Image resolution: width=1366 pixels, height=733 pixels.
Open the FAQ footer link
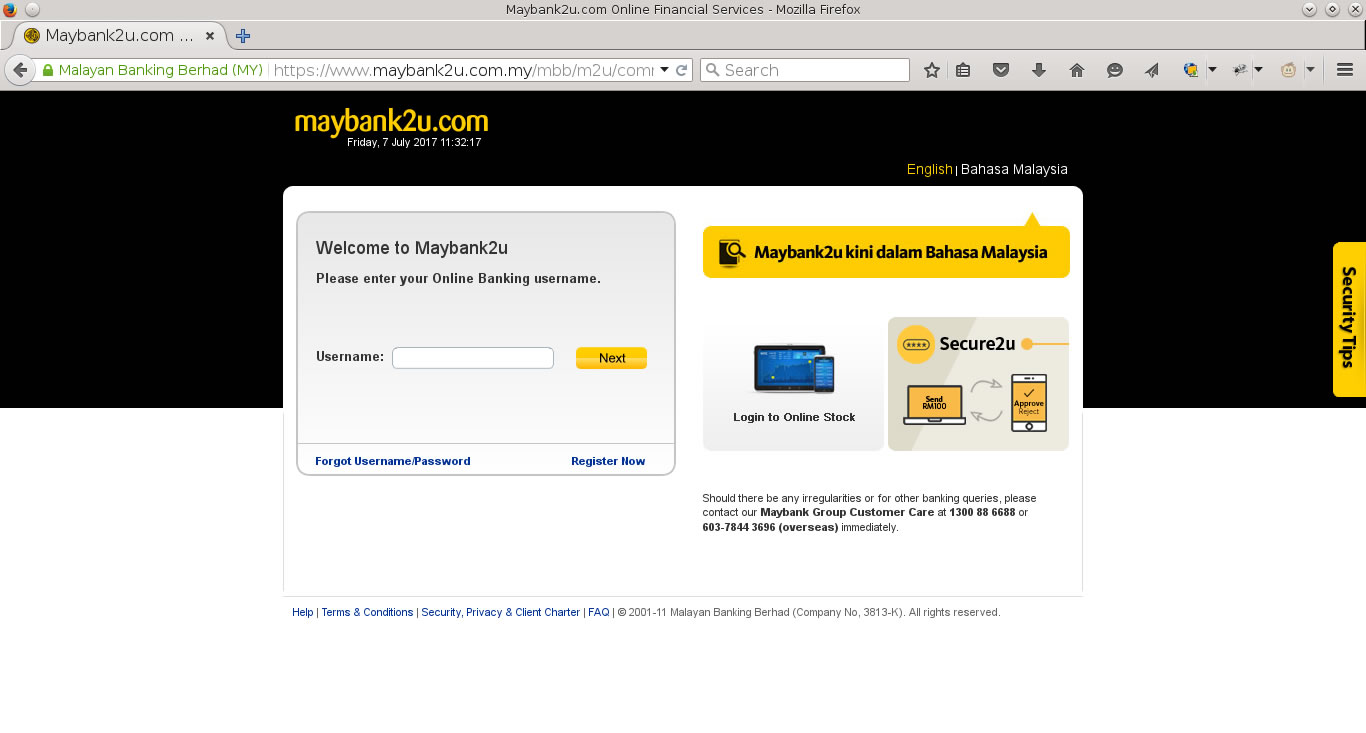coord(599,612)
